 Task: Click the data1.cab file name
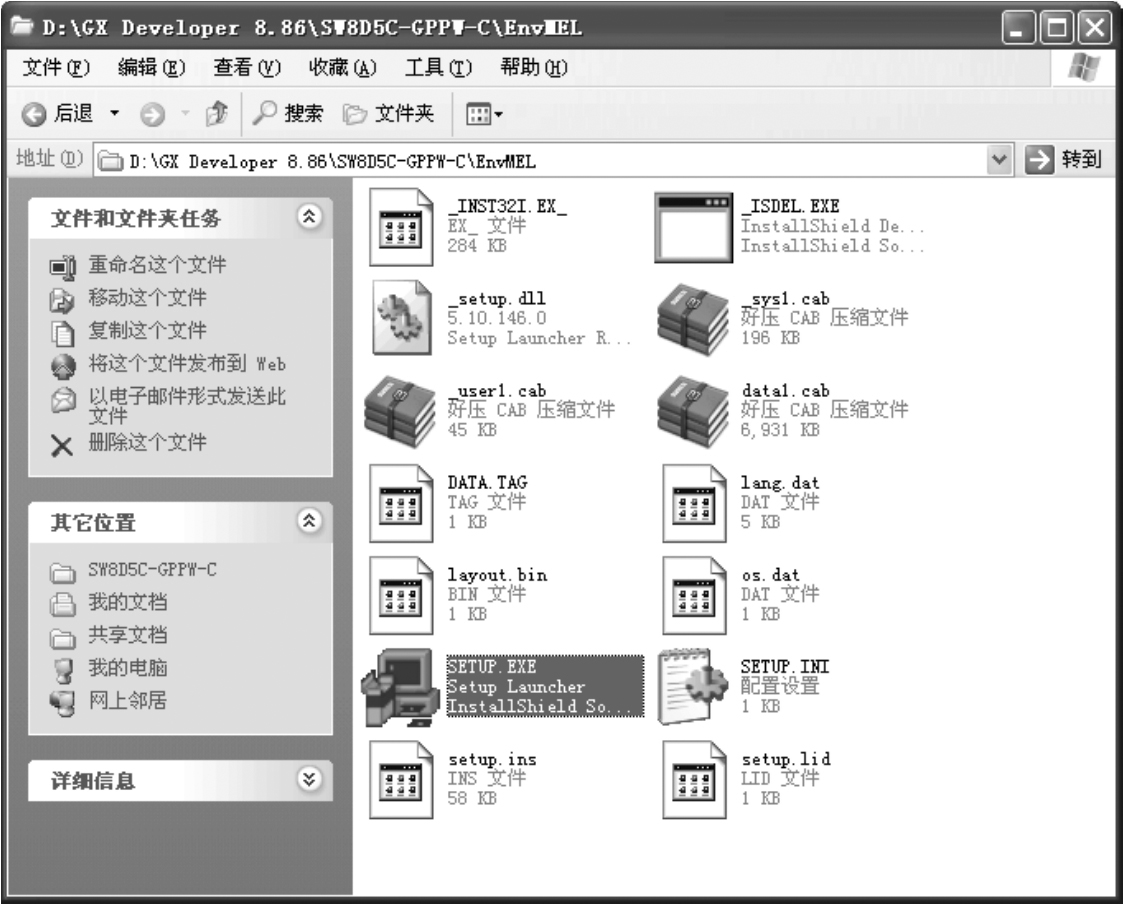tap(785, 391)
